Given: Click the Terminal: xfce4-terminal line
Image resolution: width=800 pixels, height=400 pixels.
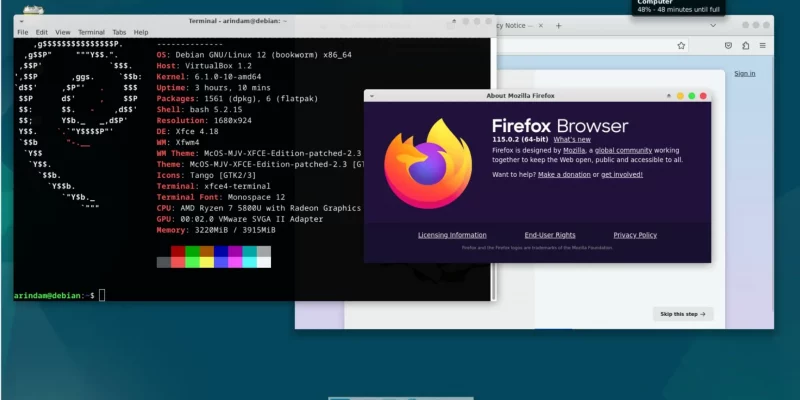Looking at the screenshot, I should tap(214, 186).
